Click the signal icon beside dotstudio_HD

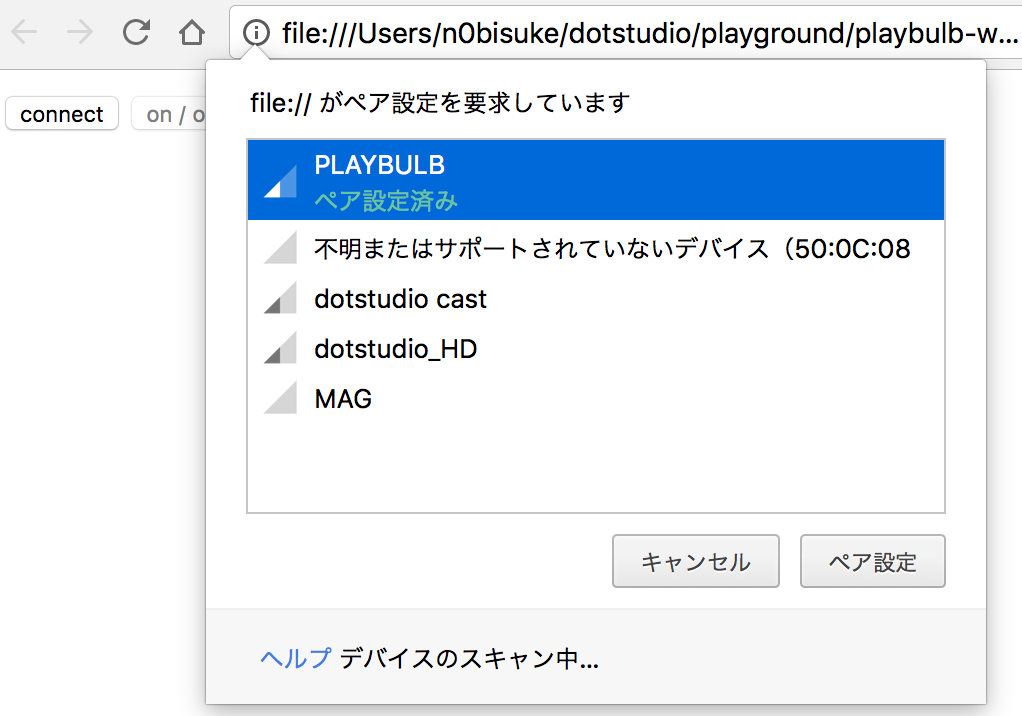(x=280, y=348)
